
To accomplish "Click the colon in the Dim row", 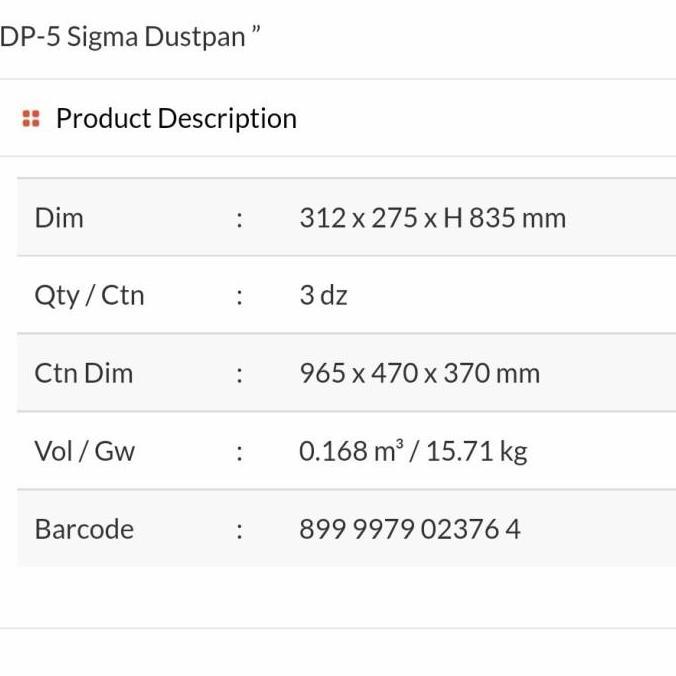I will (x=239, y=219).
